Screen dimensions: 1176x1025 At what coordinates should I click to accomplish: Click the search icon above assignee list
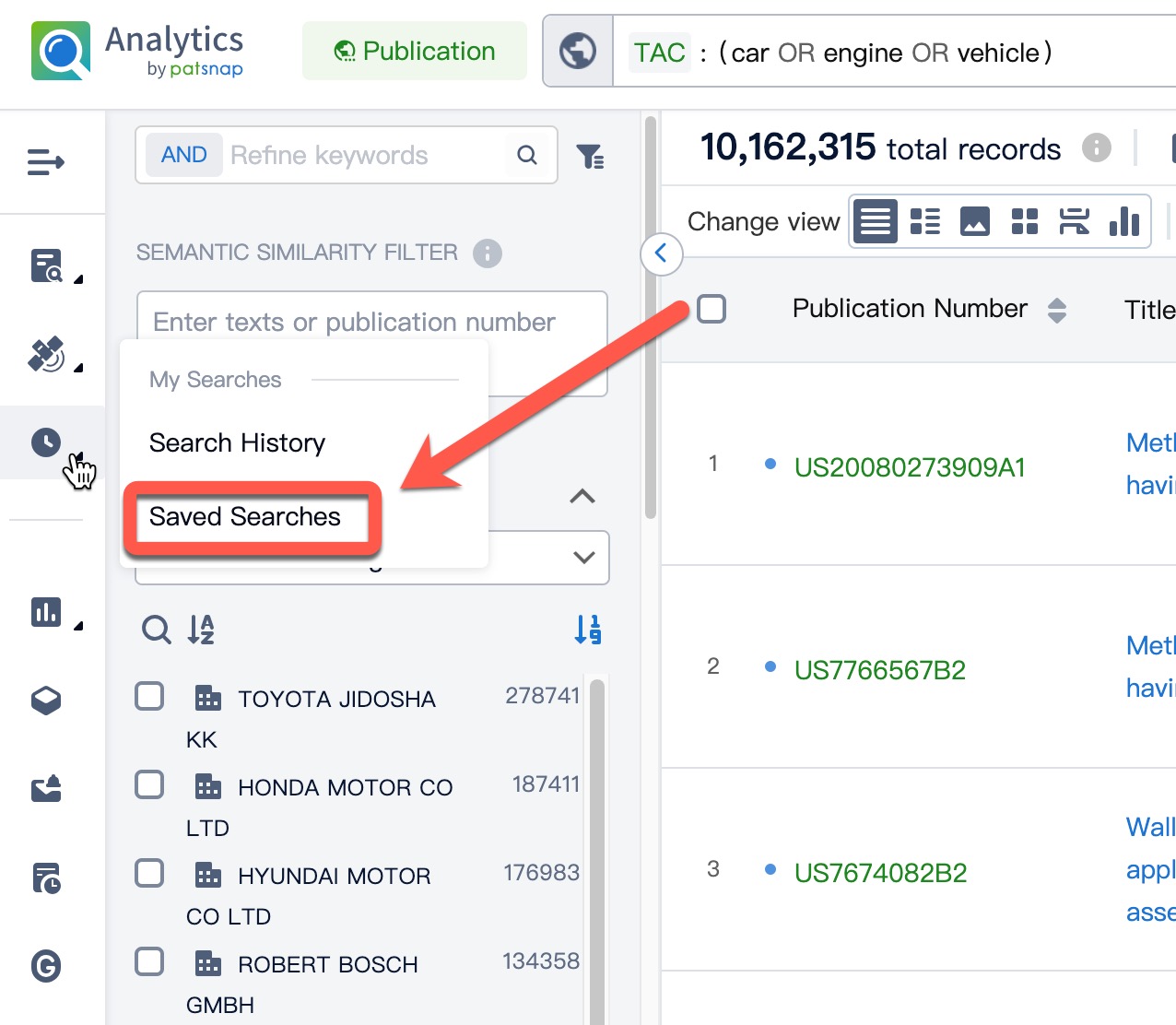(x=156, y=630)
